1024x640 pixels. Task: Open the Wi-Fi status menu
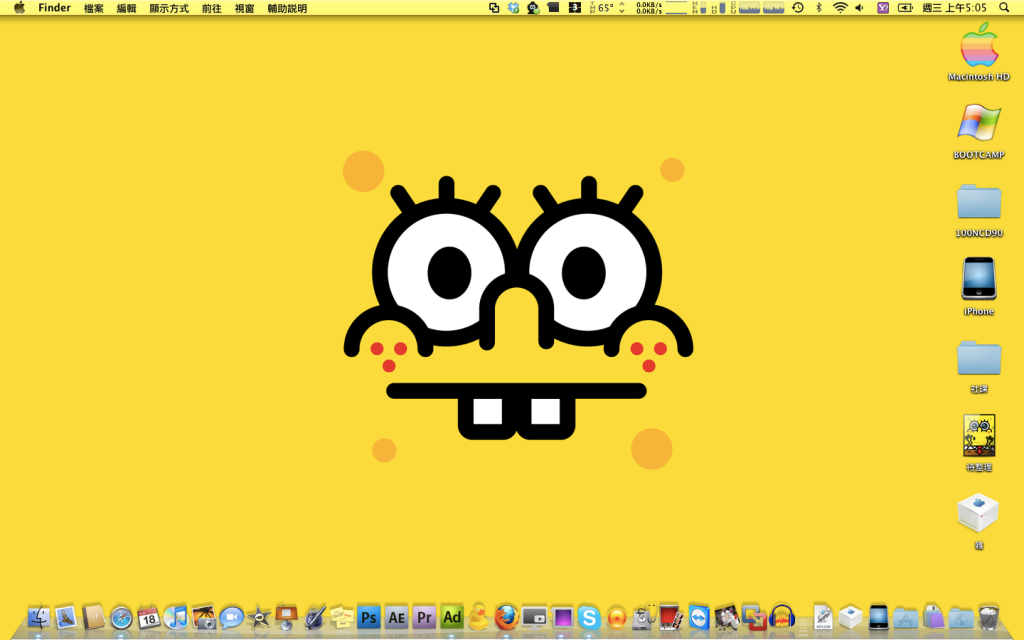(x=840, y=8)
